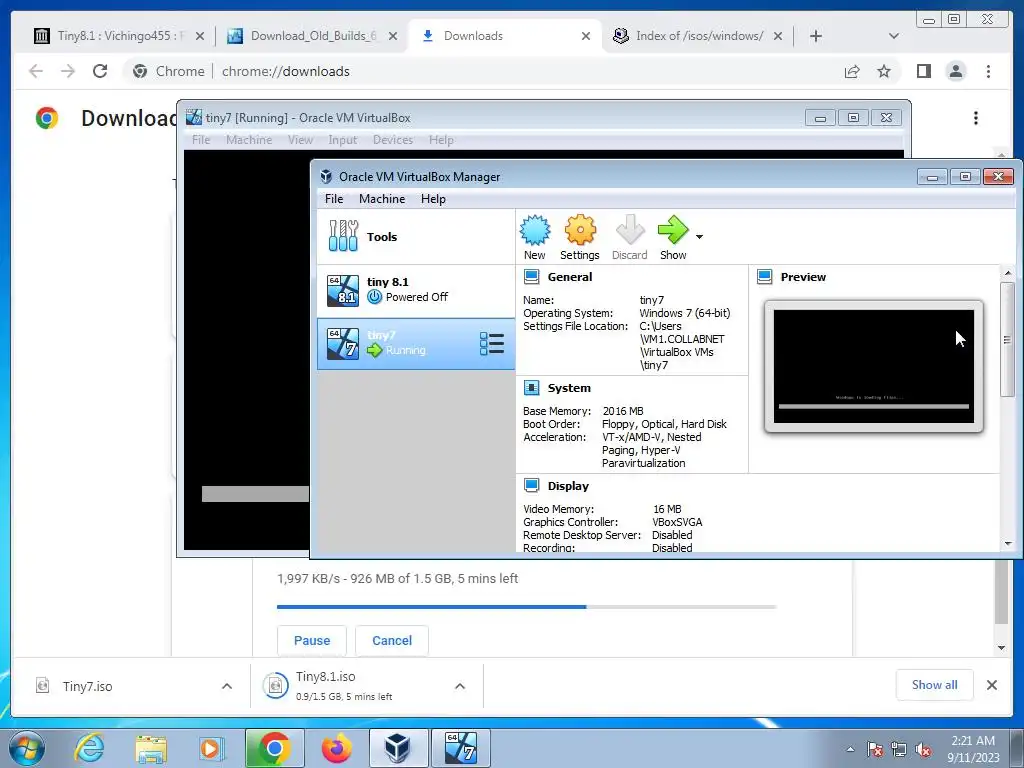Click the VirtualBox Manager details scrollbar
Screen dimensions: 1024x768
tap(1007, 340)
